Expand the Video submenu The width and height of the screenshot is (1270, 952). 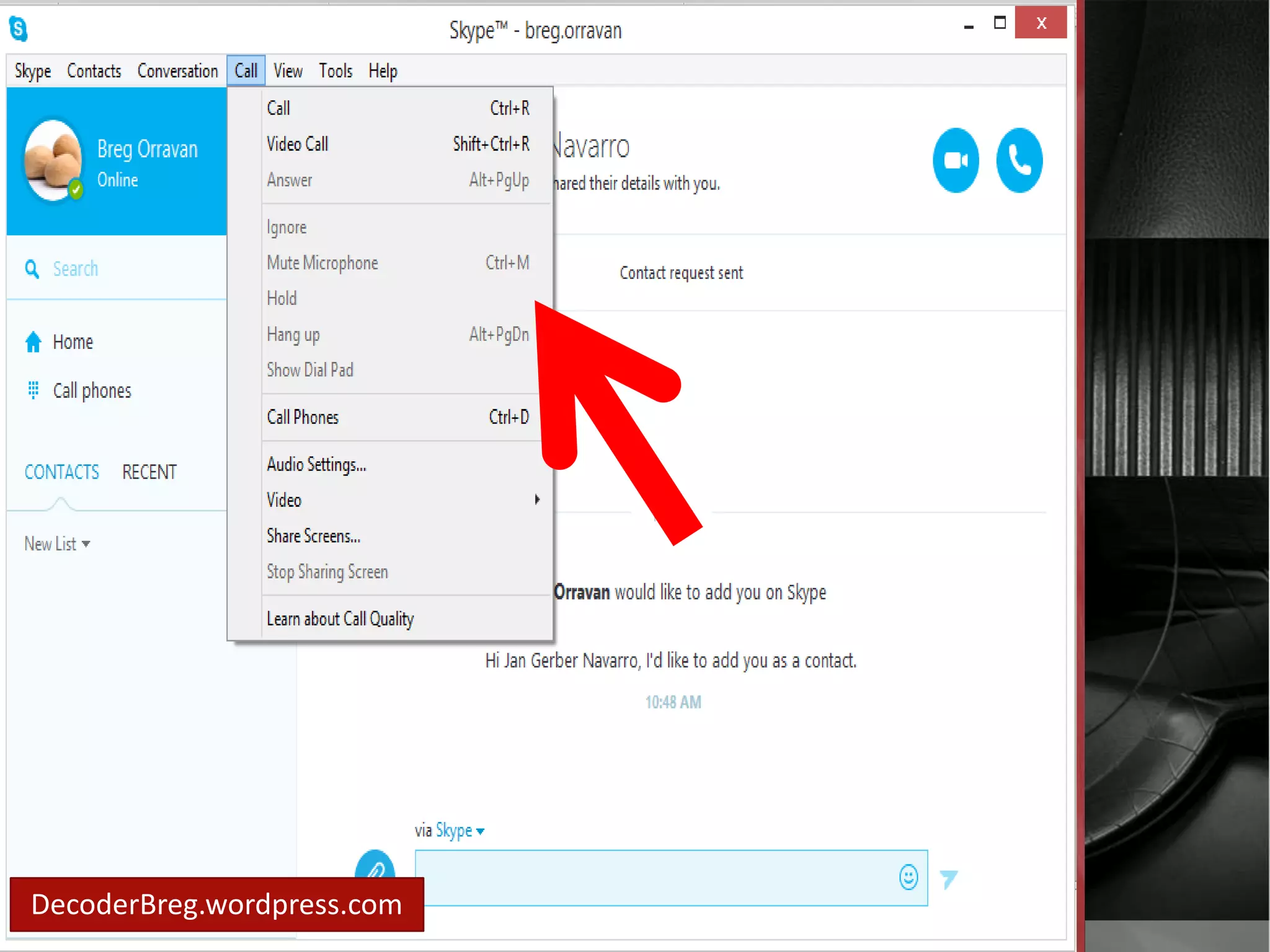398,500
